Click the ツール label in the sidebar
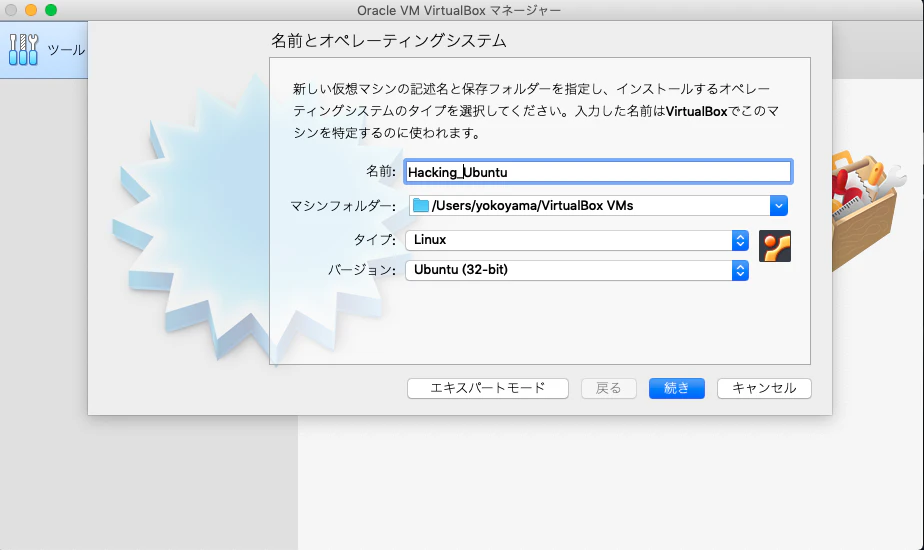 (x=66, y=50)
